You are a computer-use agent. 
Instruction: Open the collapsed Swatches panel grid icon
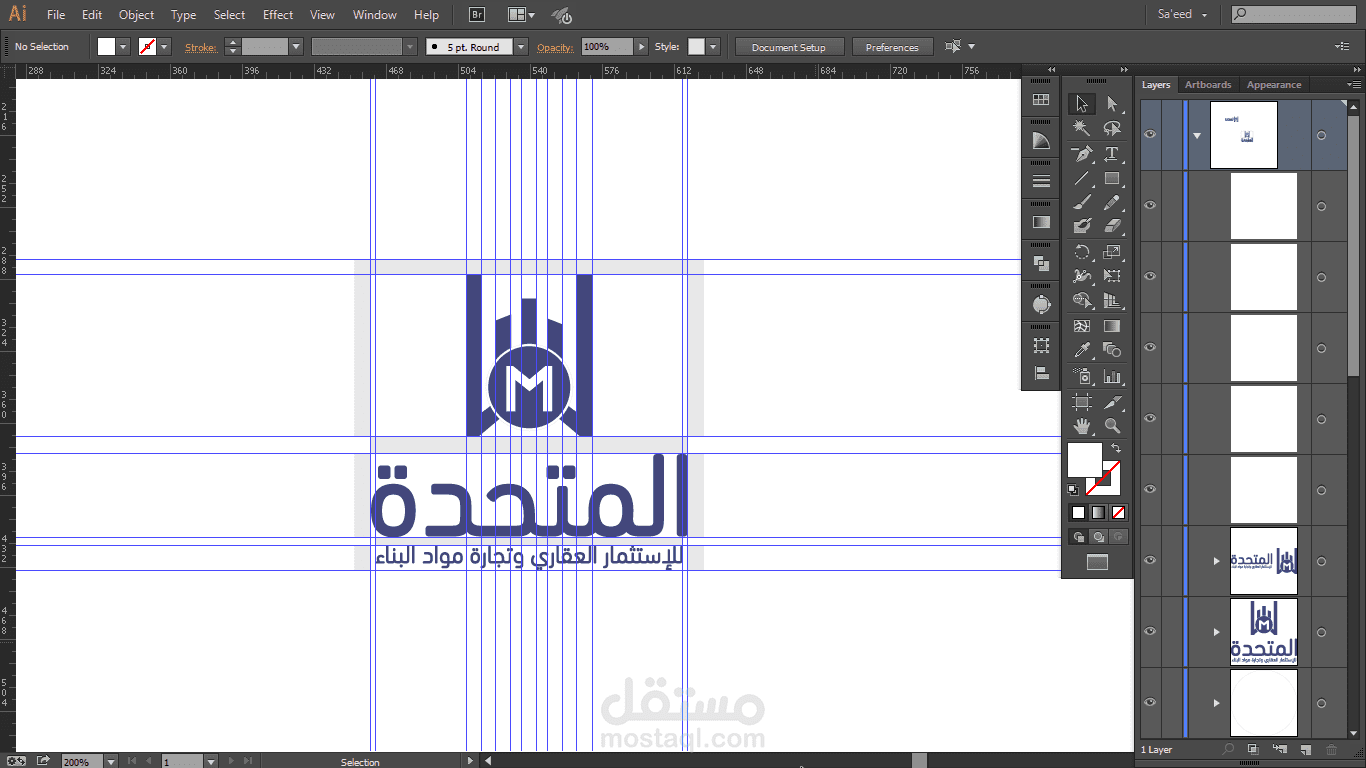(1041, 100)
